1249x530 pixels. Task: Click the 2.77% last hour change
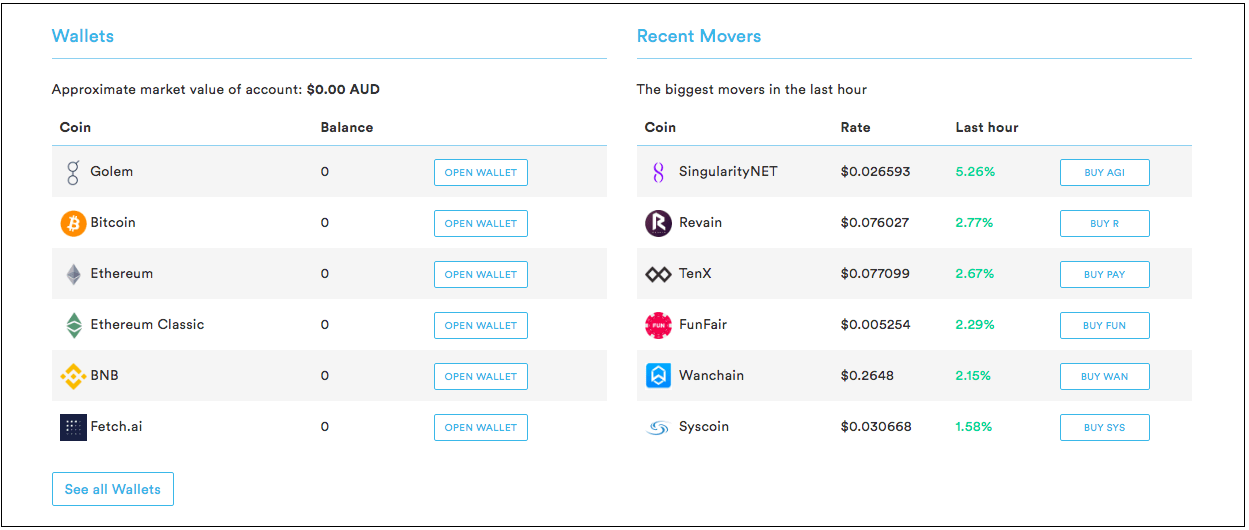(974, 222)
